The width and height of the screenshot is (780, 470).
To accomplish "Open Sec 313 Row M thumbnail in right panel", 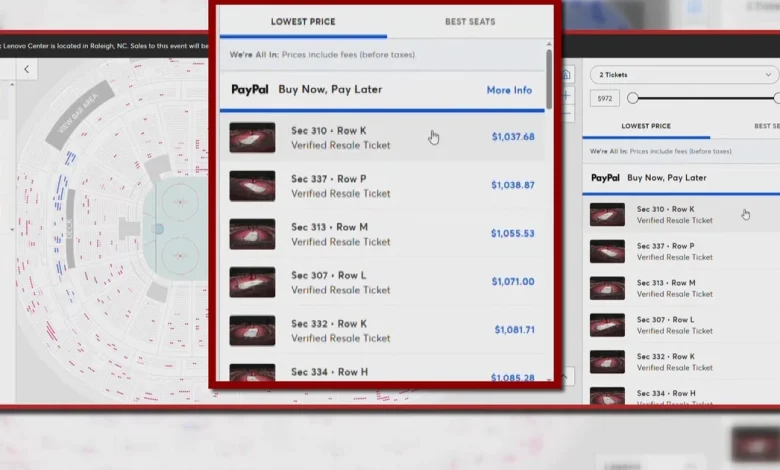I will (x=607, y=288).
